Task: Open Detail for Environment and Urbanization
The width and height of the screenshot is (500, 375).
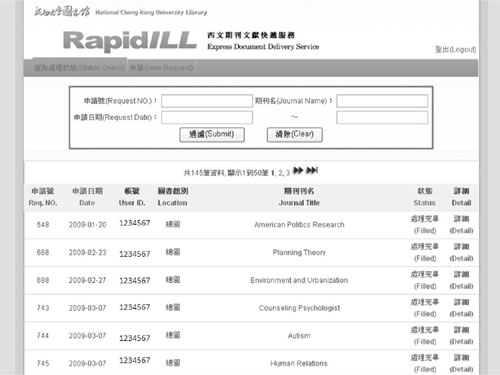Action: 461,280
